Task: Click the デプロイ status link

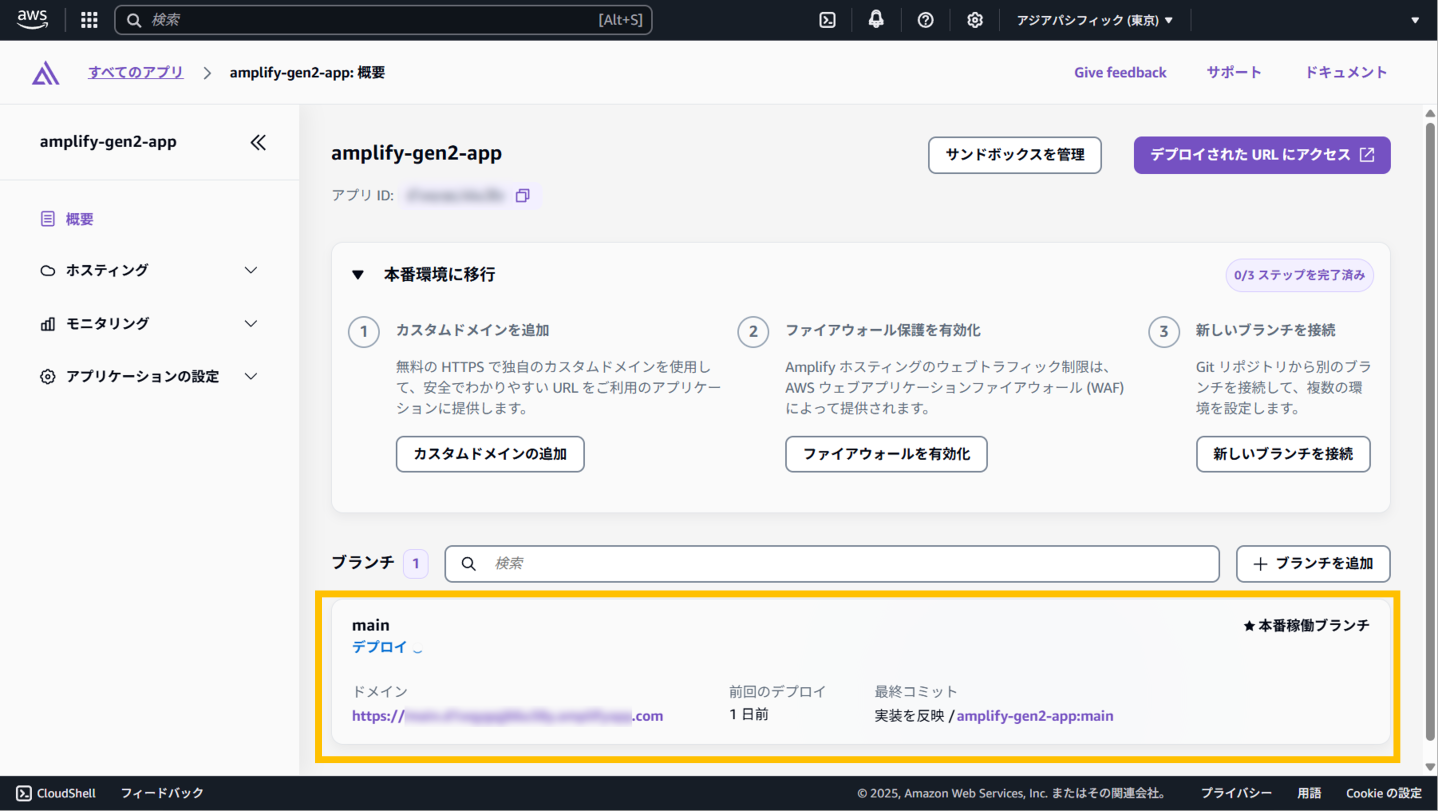Action: (x=379, y=648)
